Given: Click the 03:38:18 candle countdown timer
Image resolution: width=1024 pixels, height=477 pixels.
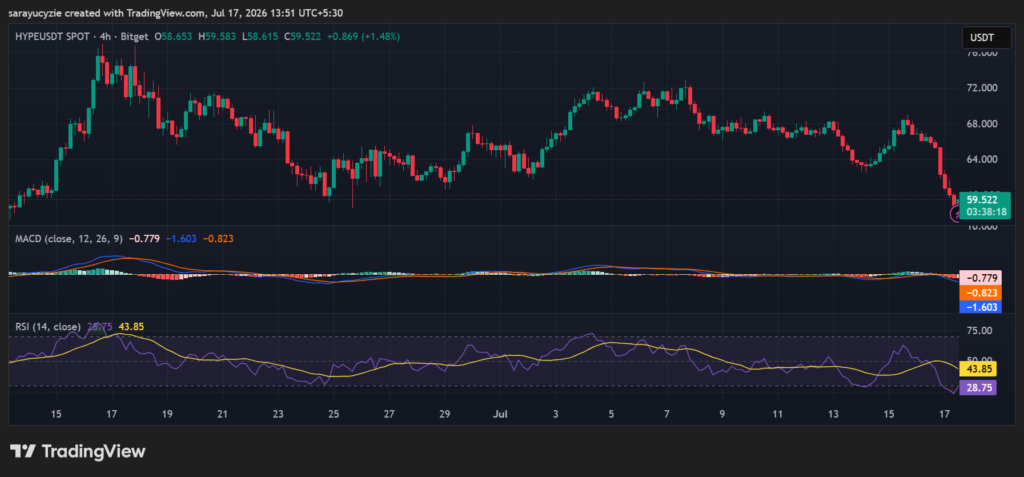Looking at the screenshot, I should (986, 212).
